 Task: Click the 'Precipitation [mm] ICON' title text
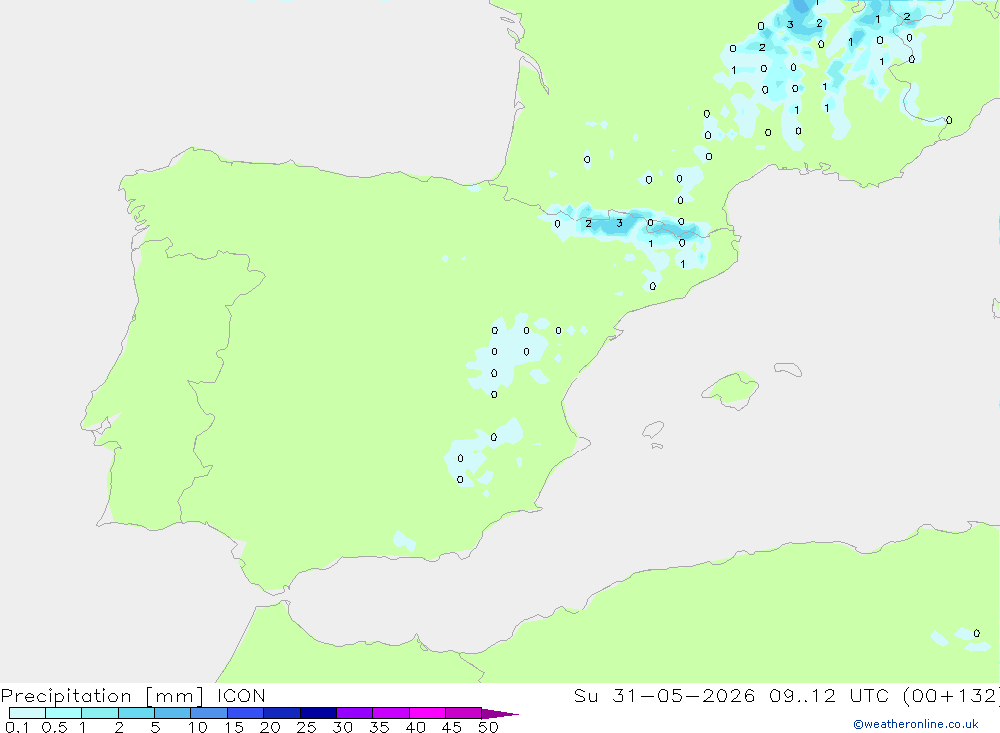tap(133, 695)
